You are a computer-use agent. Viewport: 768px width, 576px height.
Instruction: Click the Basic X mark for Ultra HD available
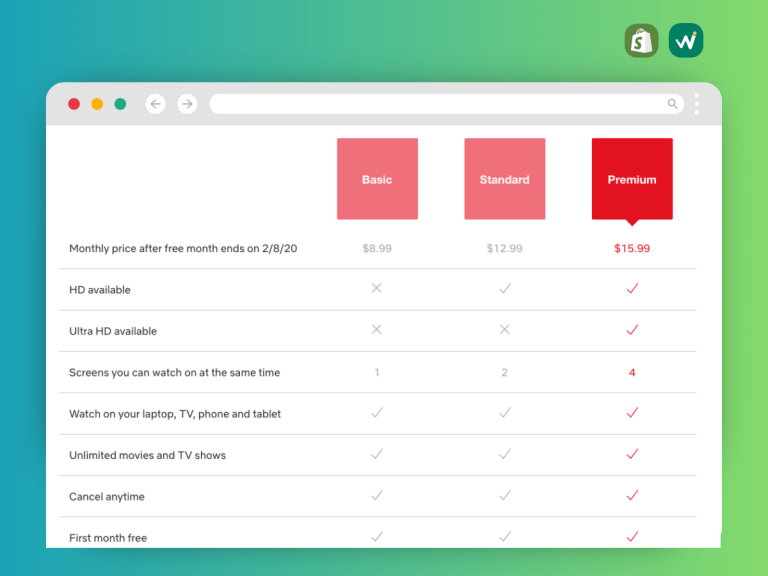(x=377, y=329)
